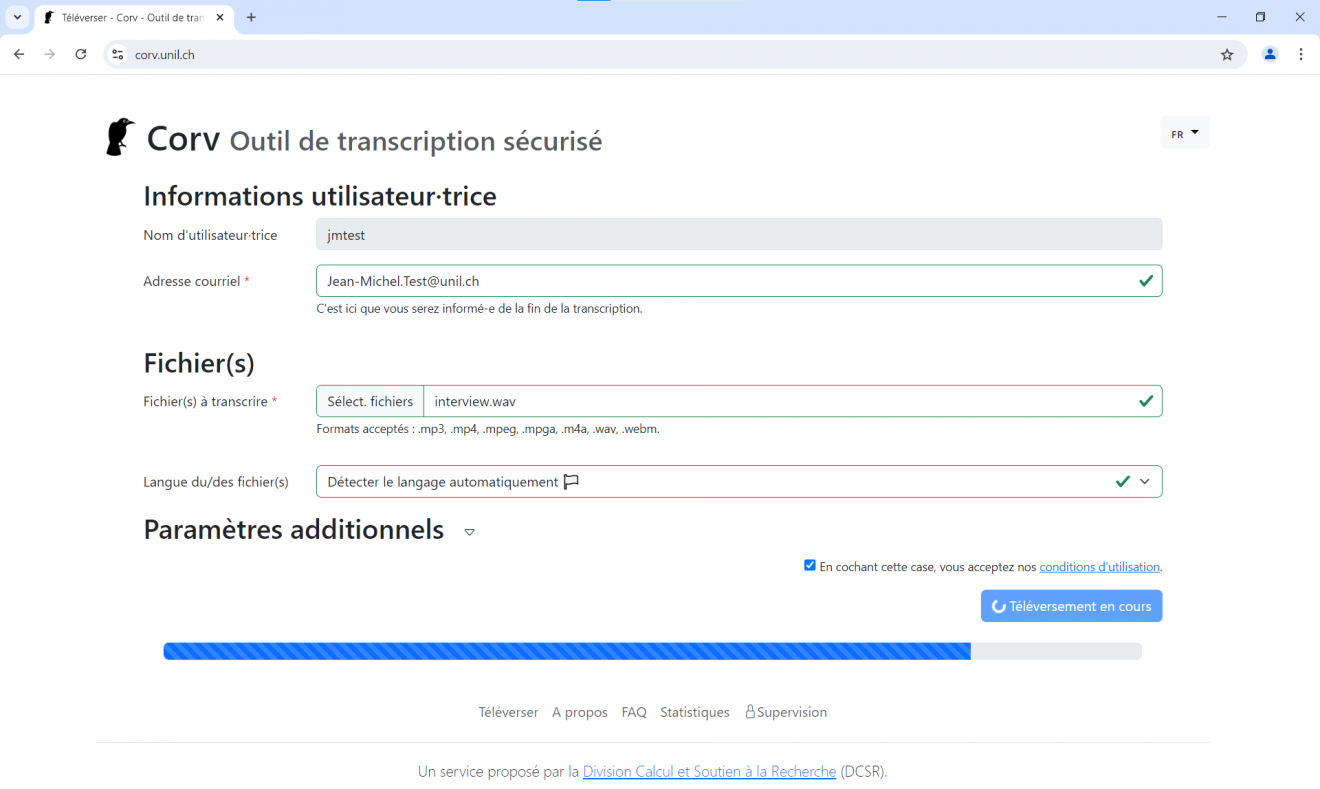Expand the Paramètres additionnels section
The height and width of the screenshot is (789, 1320).
[469, 532]
